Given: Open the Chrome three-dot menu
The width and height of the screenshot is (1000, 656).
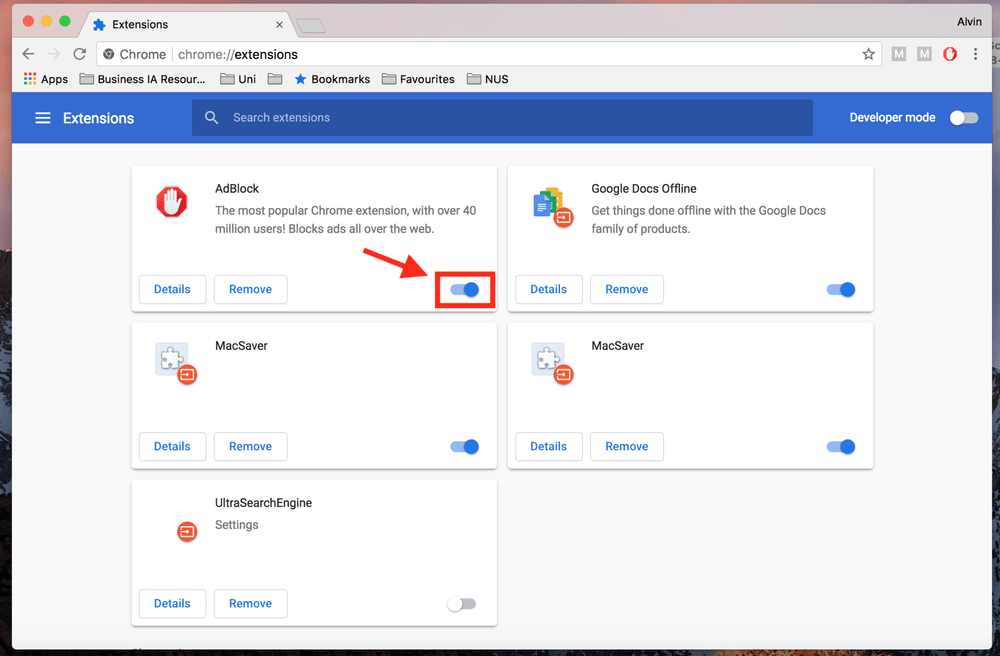Looking at the screenshot, I should pos(975,54).
